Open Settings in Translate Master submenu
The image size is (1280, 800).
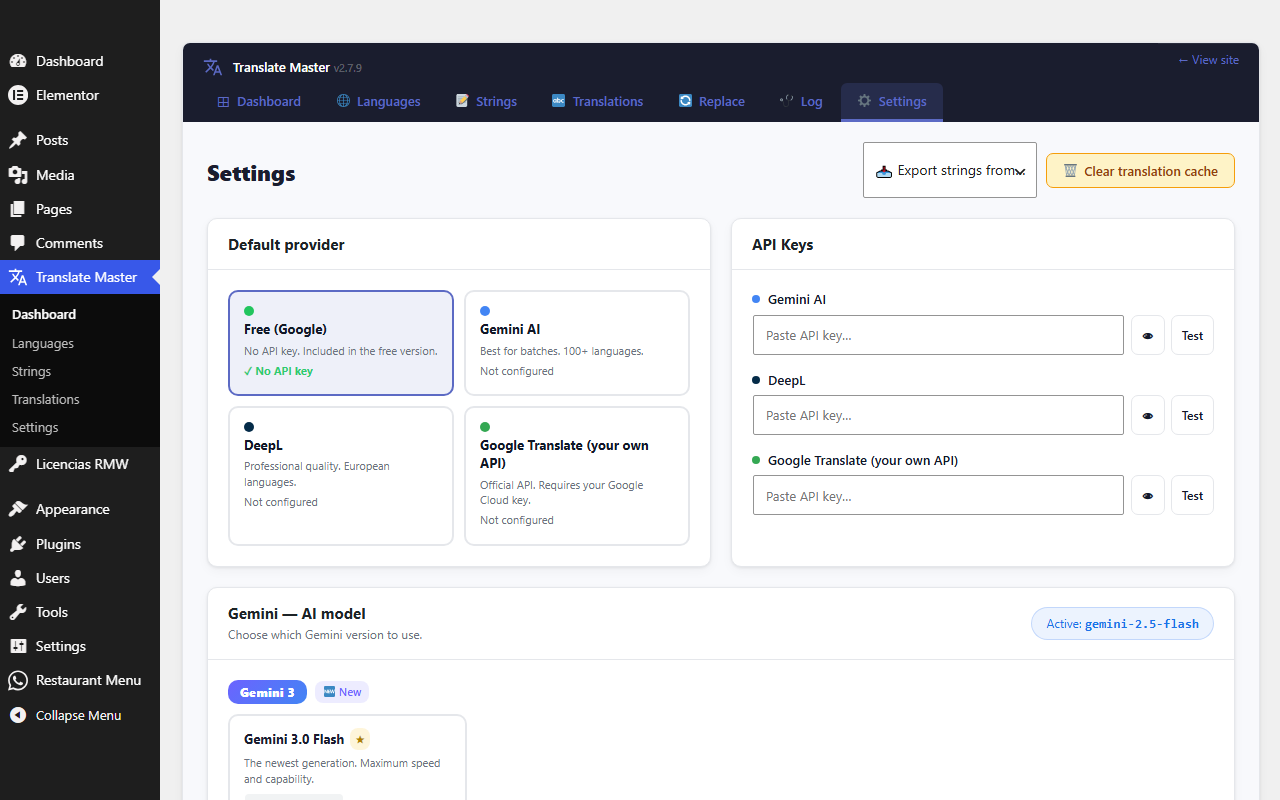tap(35, 427)
